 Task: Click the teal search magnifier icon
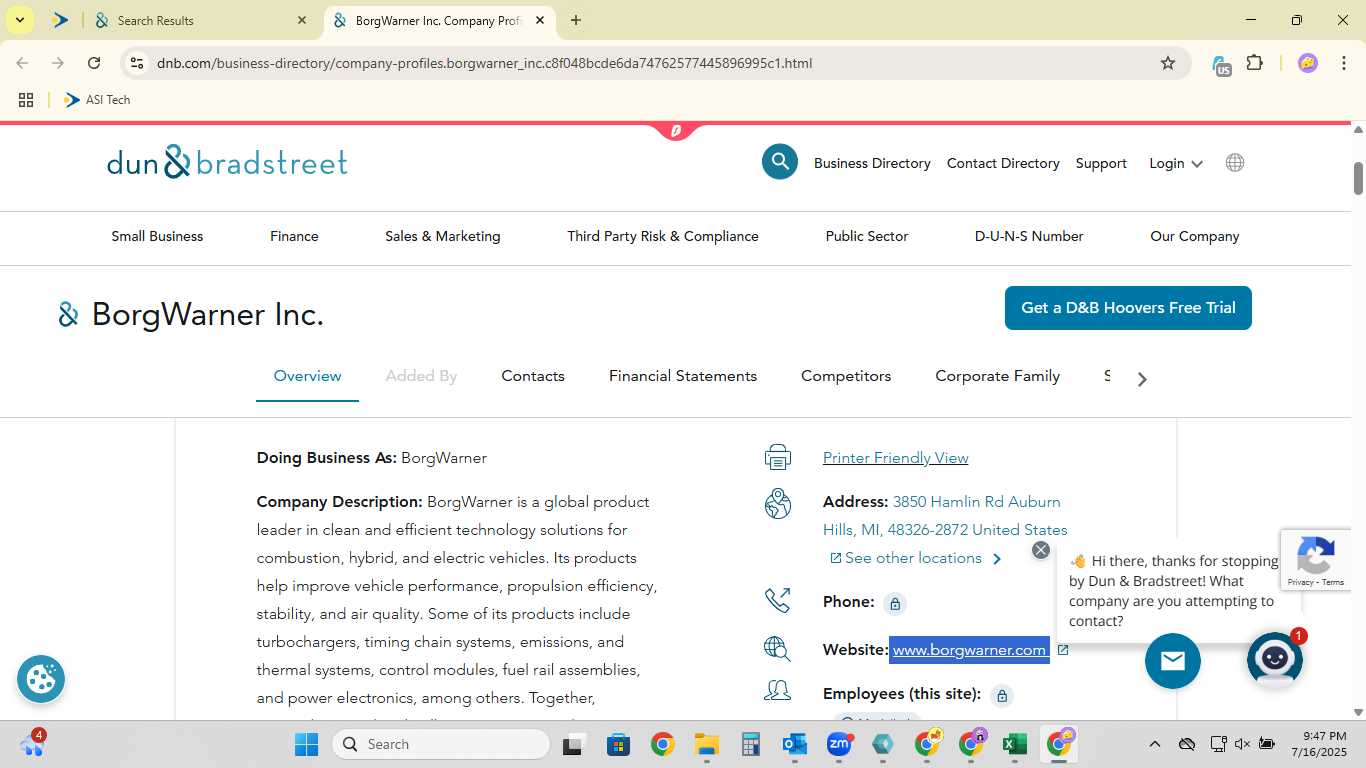[780, 162]
